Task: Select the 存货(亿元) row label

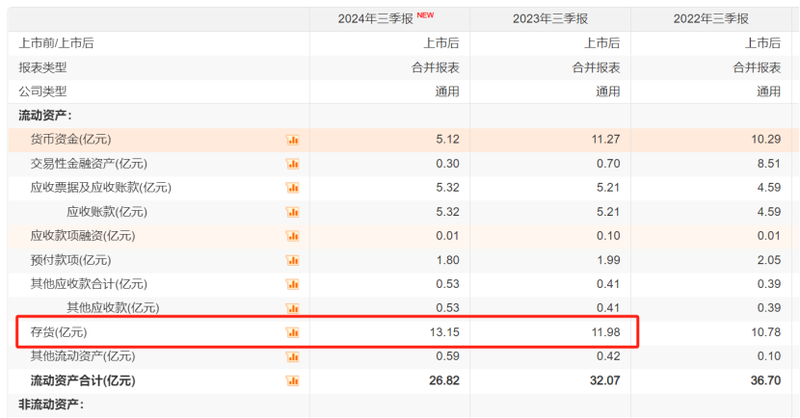Action: pyautogui.click(x=59, y=332)
